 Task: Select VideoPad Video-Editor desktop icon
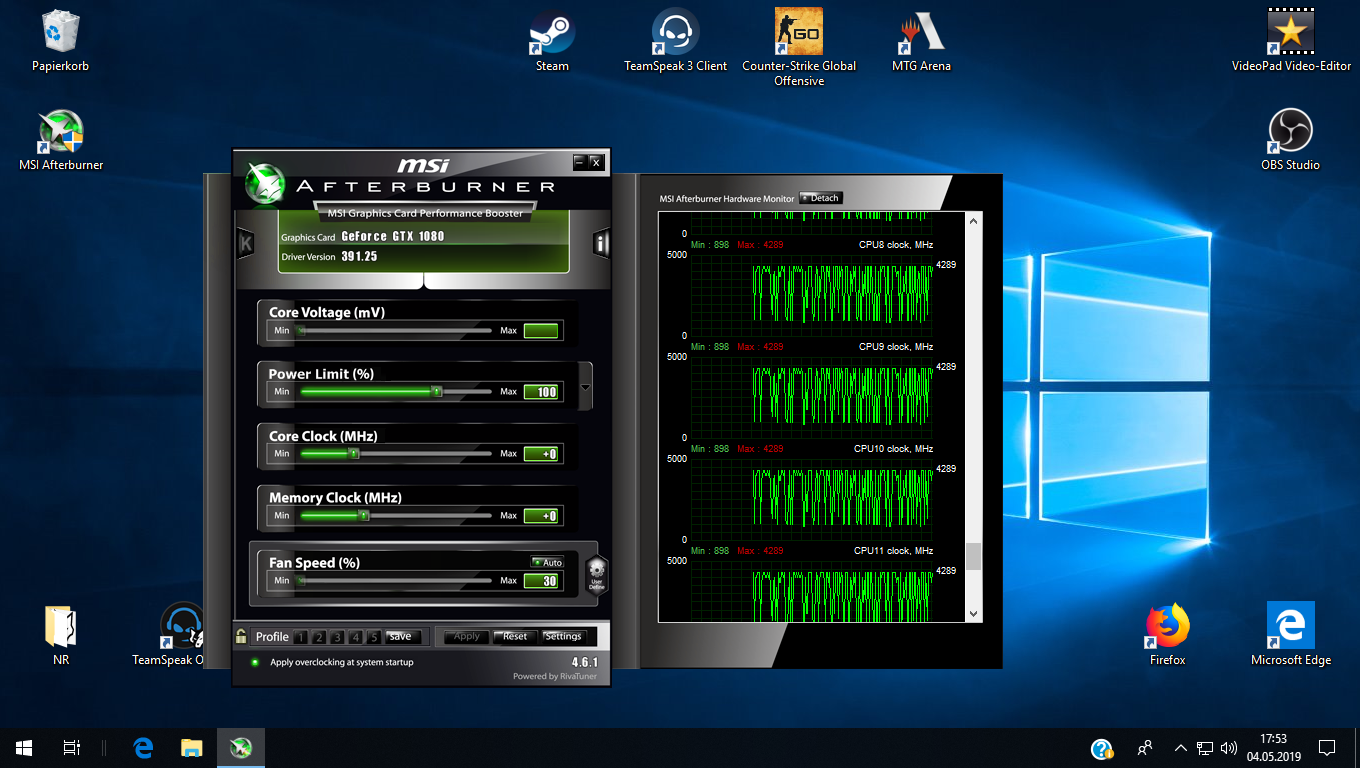[1291, 42]
